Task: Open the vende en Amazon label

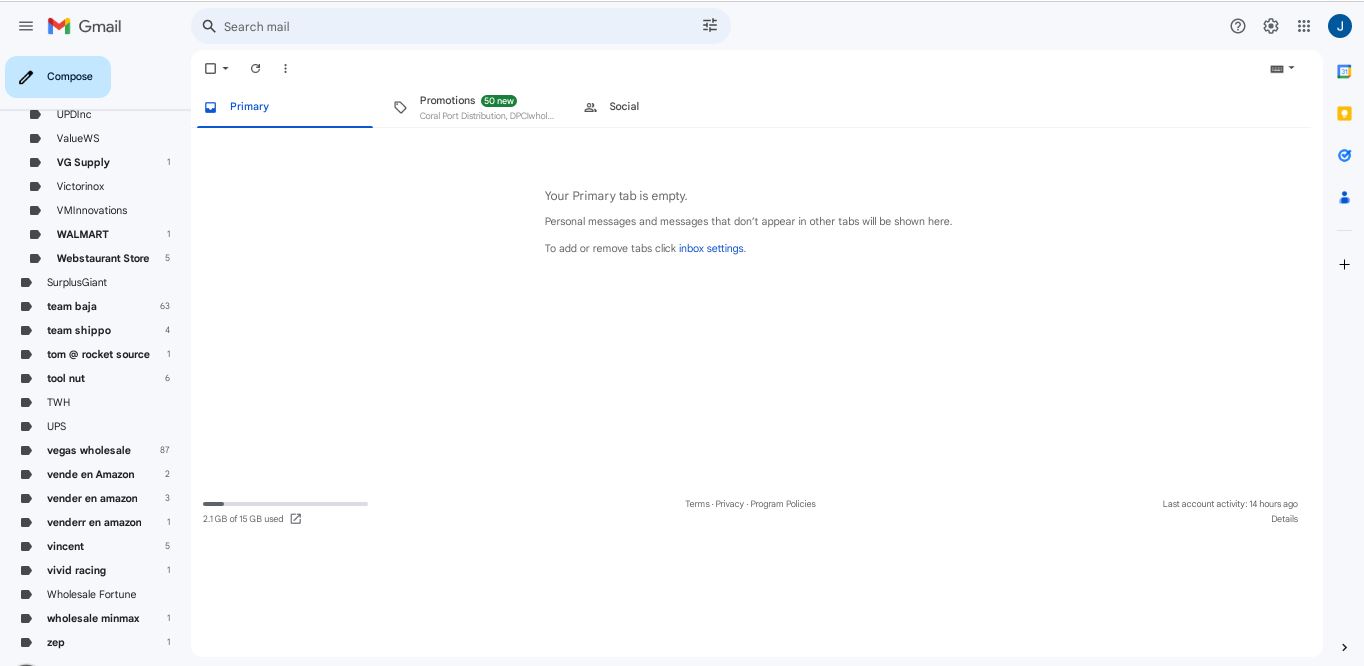Action: tap(91, 474)
